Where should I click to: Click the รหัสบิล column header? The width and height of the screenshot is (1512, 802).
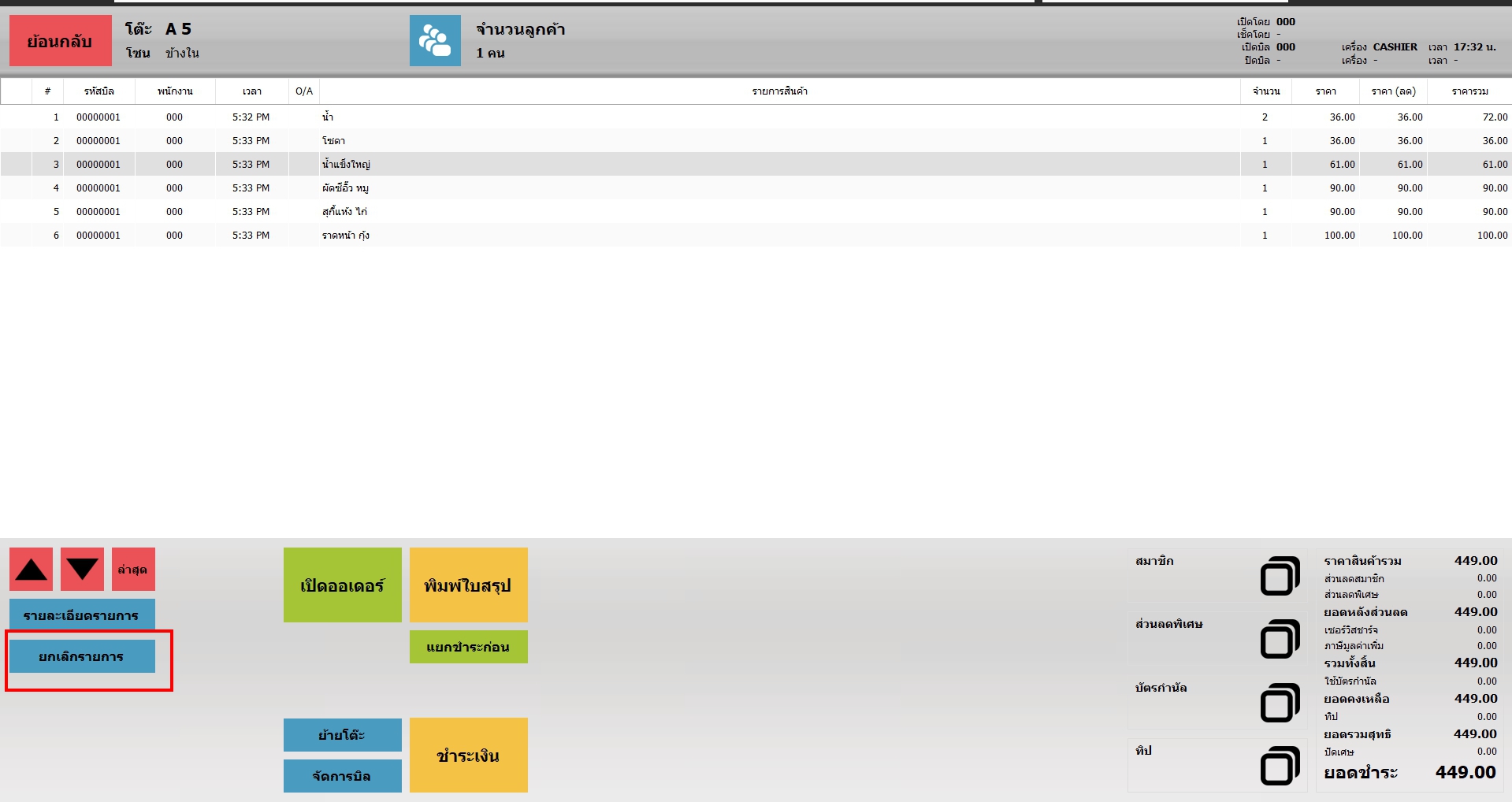point(99,91)
